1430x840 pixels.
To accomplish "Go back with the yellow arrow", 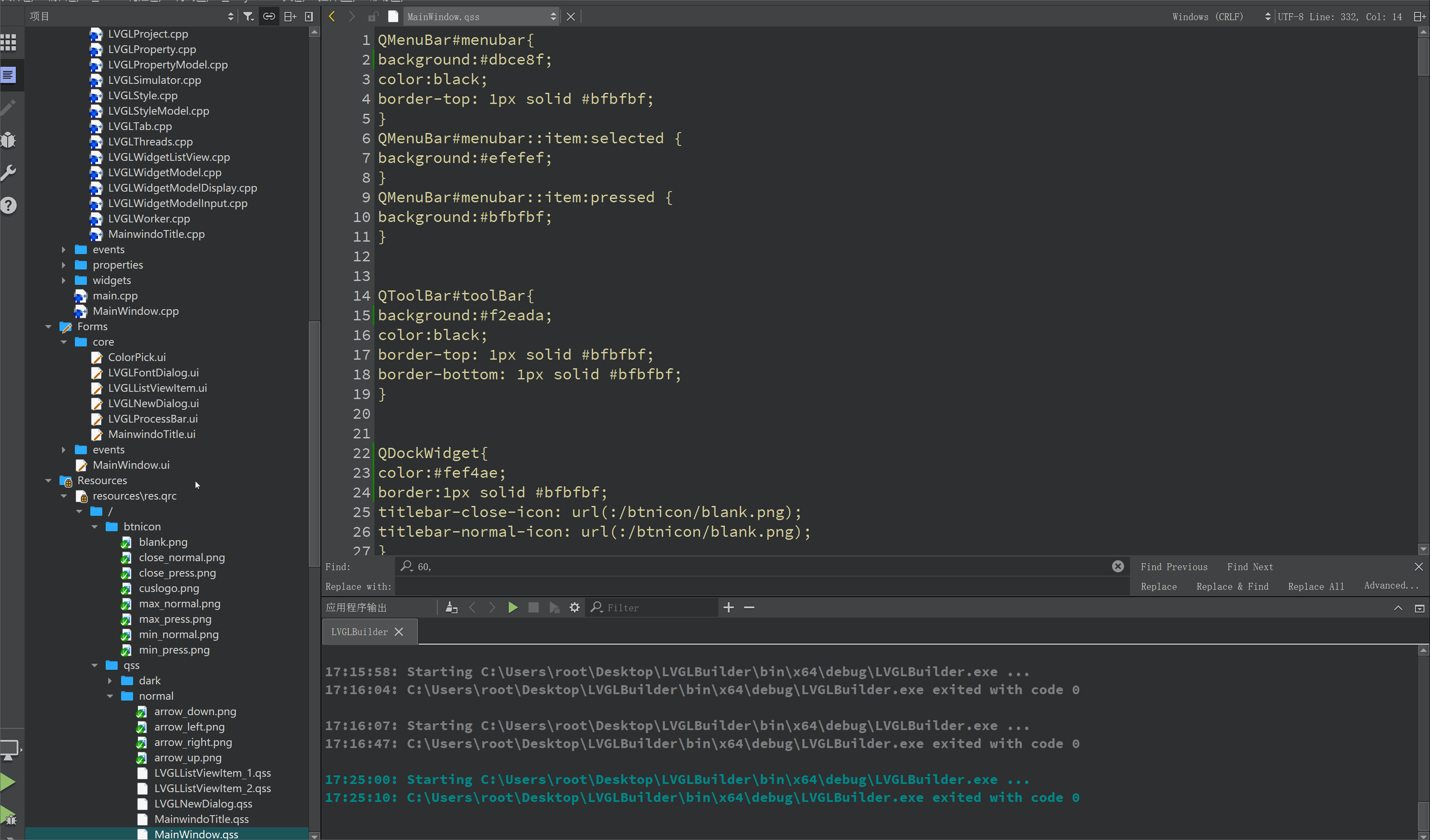I will (x=332, y=16).
